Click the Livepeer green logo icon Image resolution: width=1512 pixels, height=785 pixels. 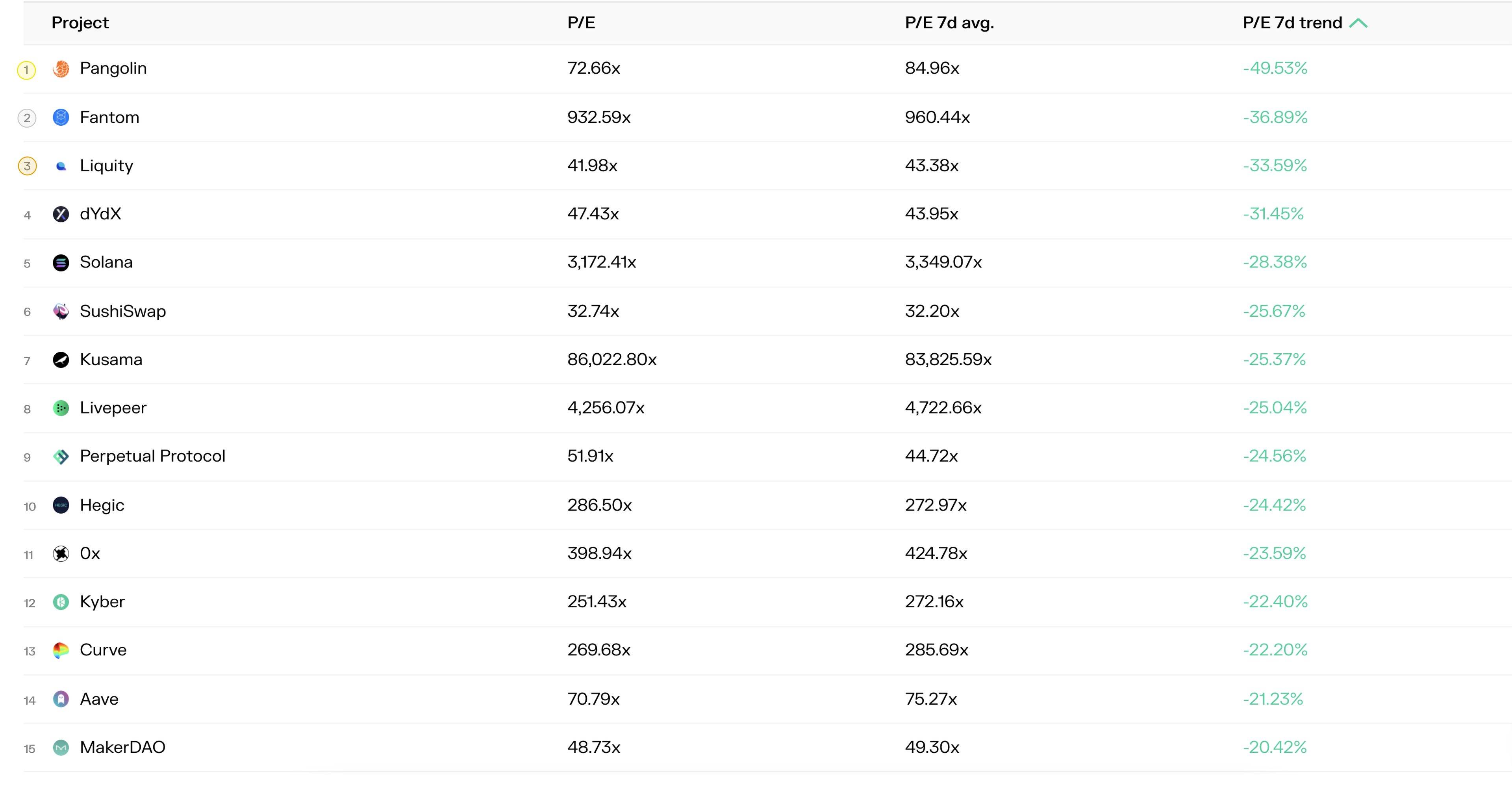click(x=61, y=408)
